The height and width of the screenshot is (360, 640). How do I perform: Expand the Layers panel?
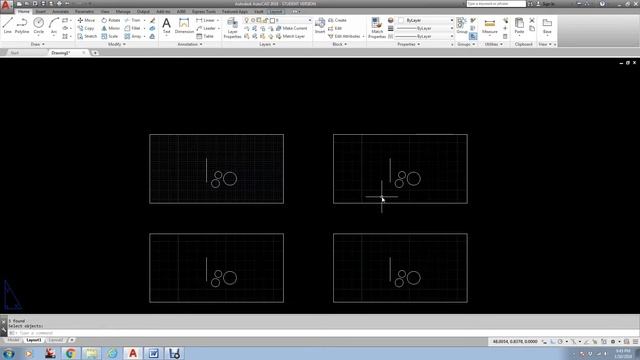[267, 44]
